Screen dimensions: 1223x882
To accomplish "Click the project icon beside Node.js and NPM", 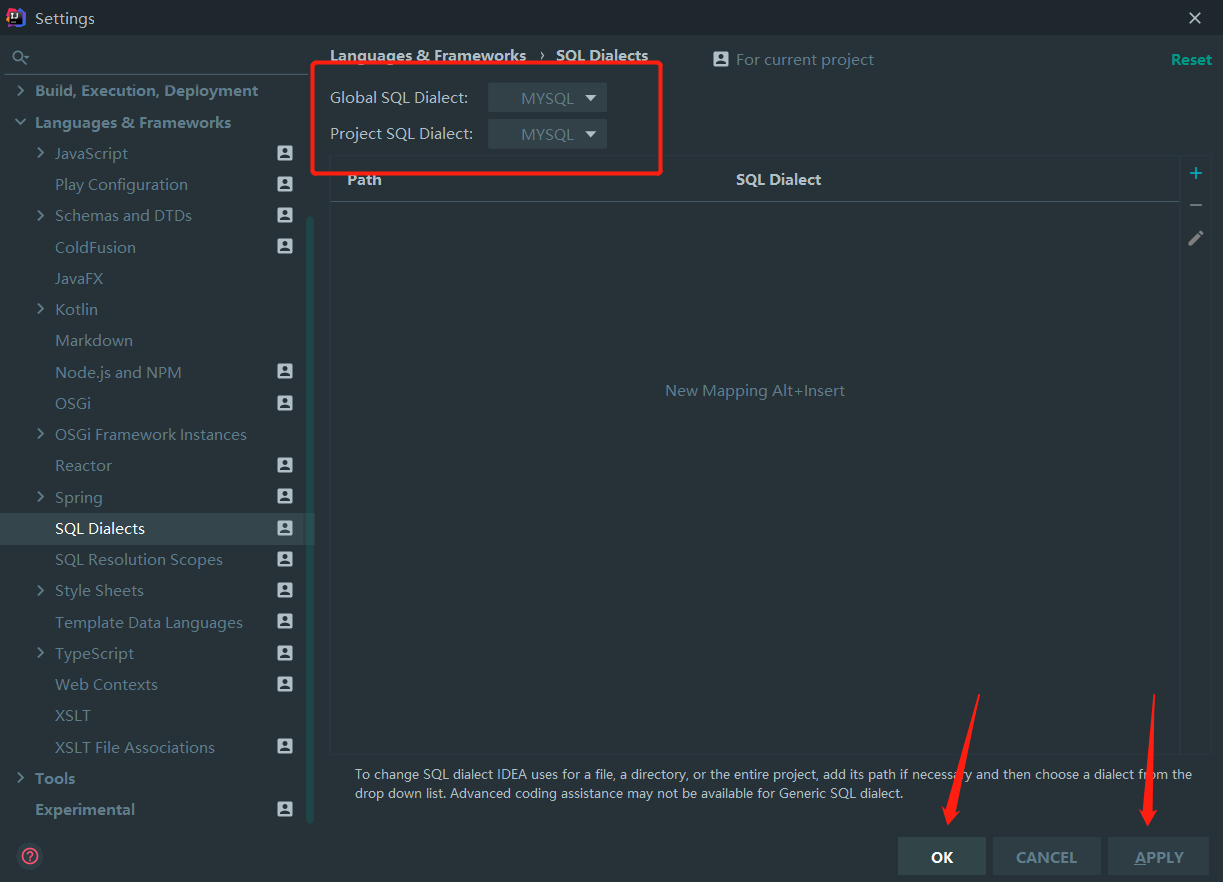I will [285, 371].
